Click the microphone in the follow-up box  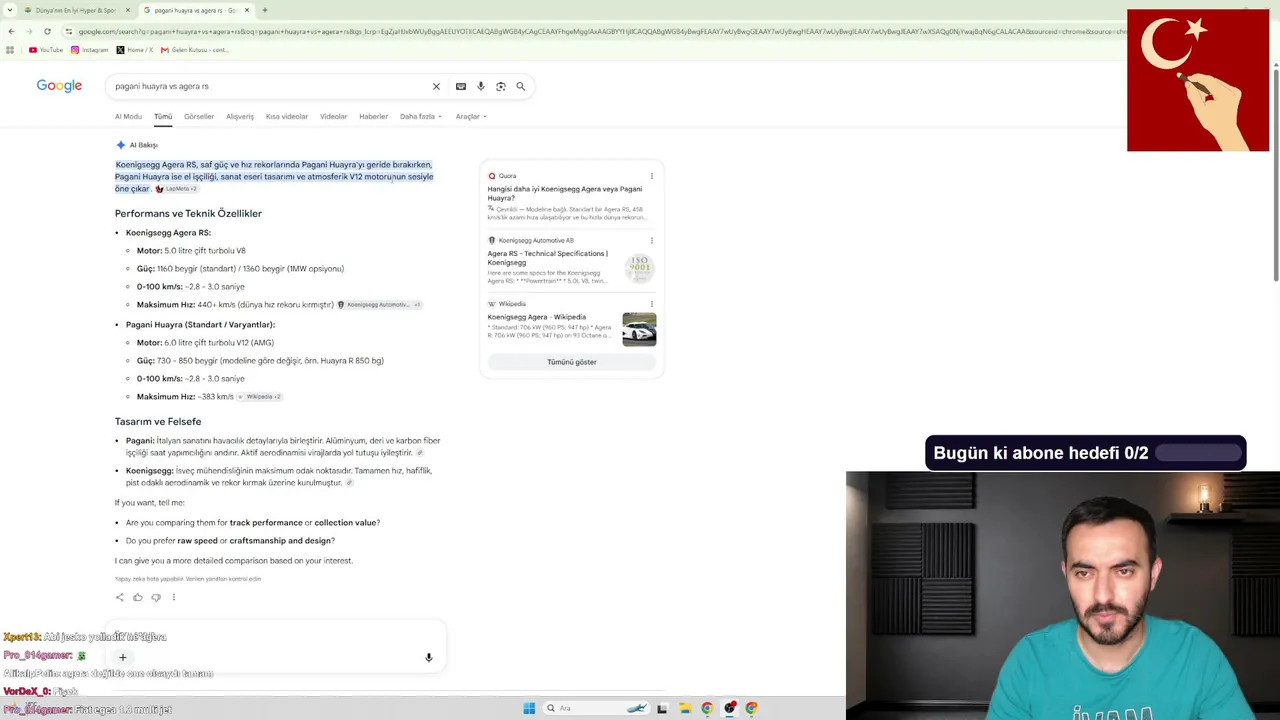tap(429, 657)
